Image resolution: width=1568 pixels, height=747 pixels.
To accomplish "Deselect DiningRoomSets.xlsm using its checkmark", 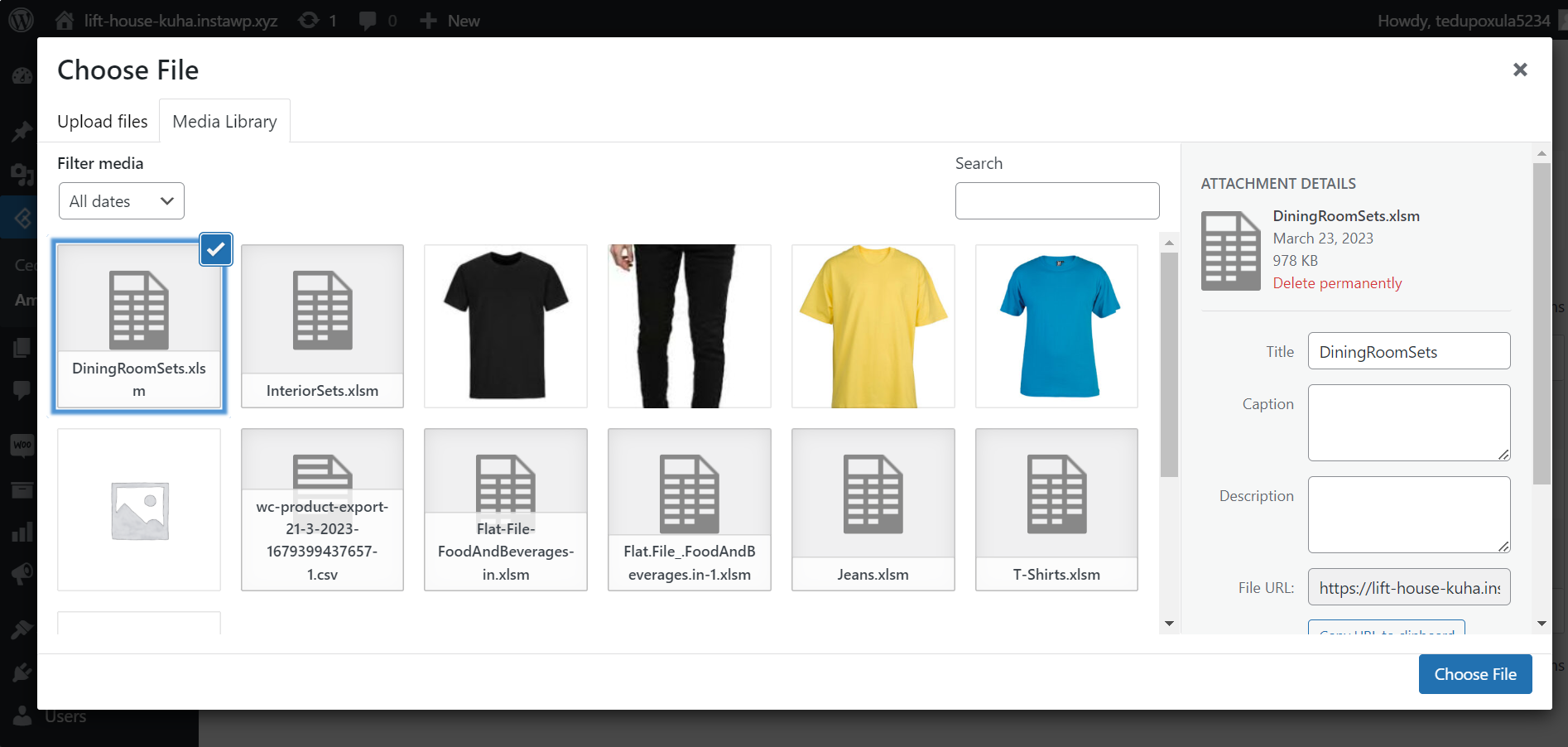I will 216,249.
